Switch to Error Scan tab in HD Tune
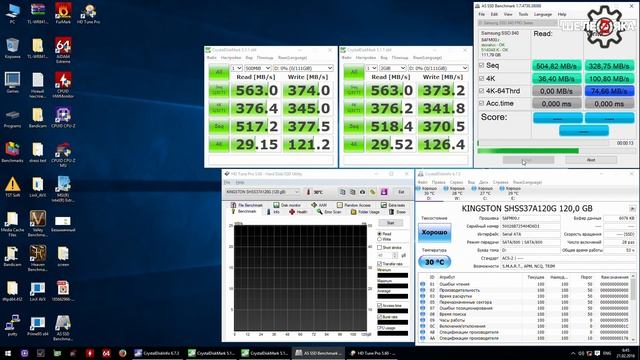This screenshot has width=640, height=360. tap(329, 212)
